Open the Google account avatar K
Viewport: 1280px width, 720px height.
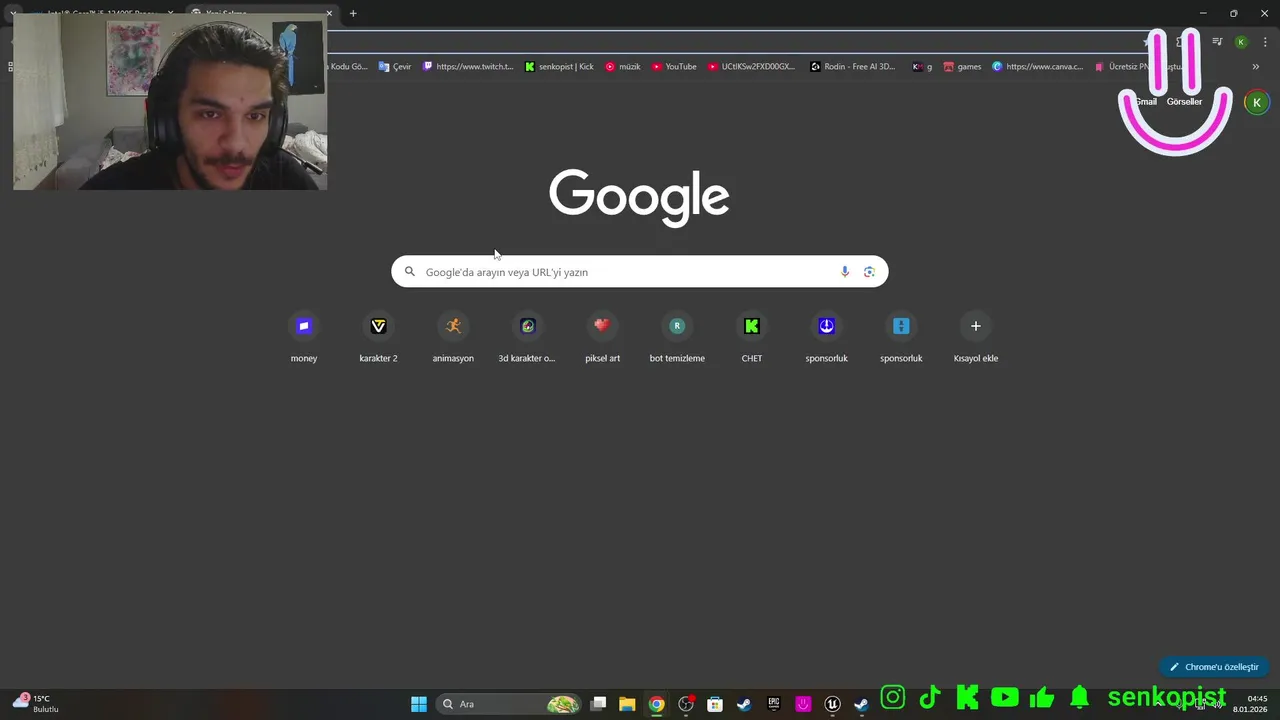pos(1257,102)
